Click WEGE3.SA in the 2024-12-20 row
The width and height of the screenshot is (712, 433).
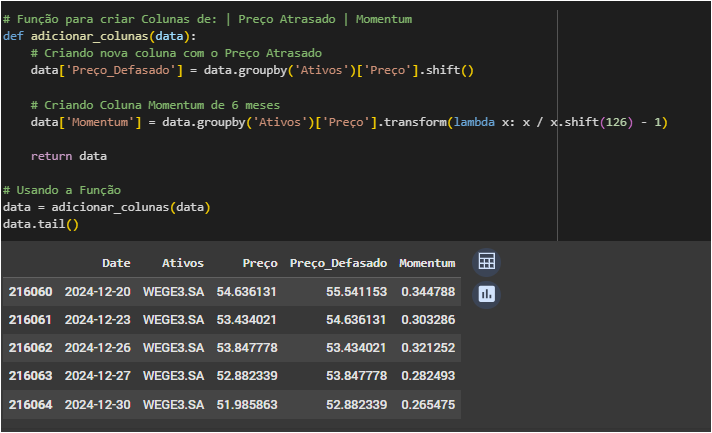[173, 291]
